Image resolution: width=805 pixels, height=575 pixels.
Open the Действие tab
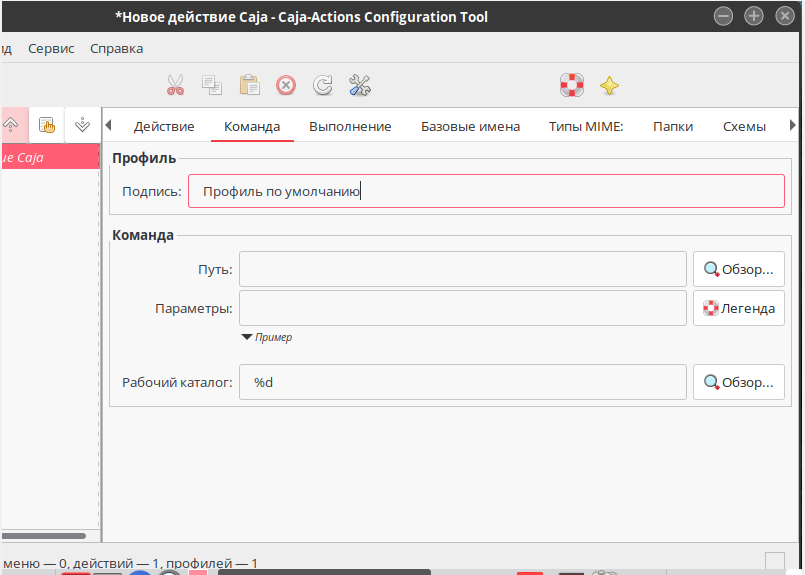(x=164, y=126)
